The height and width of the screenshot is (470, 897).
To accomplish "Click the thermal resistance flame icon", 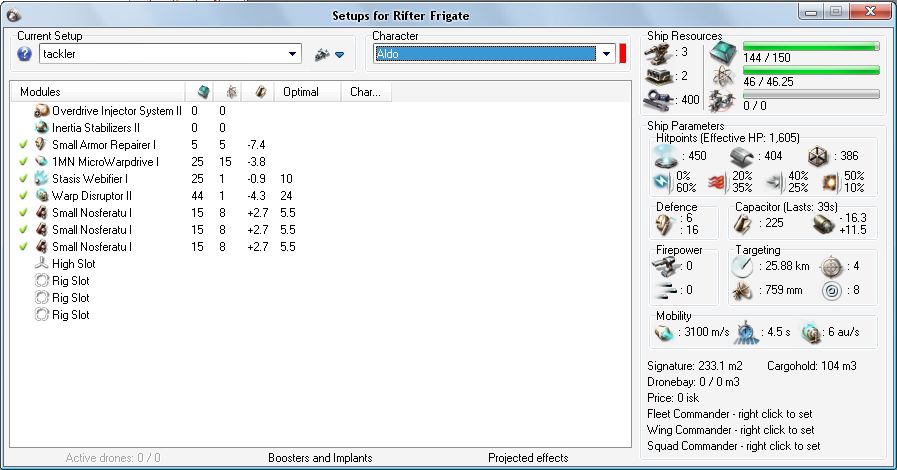I will pyautogui.click(x=717, y=182).
